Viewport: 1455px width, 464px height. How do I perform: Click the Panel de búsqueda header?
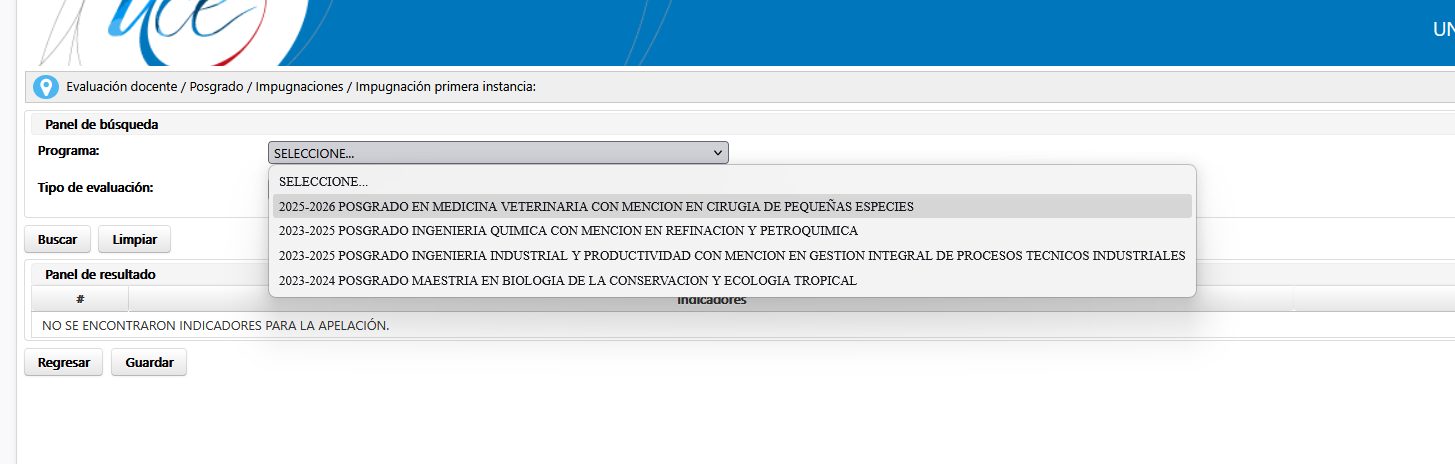click(102, 125)
